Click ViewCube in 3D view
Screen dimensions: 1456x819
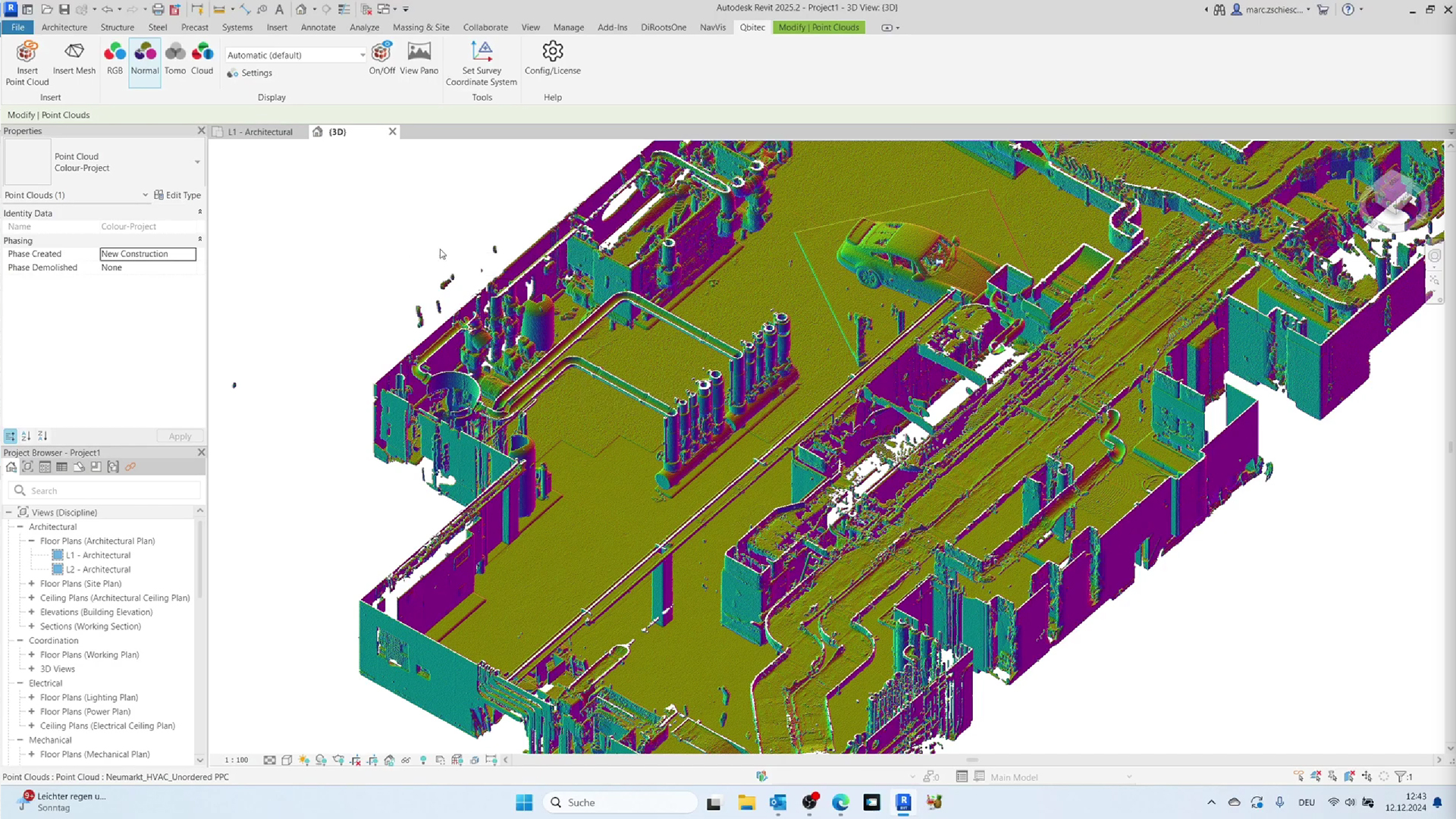point(1394,201)
